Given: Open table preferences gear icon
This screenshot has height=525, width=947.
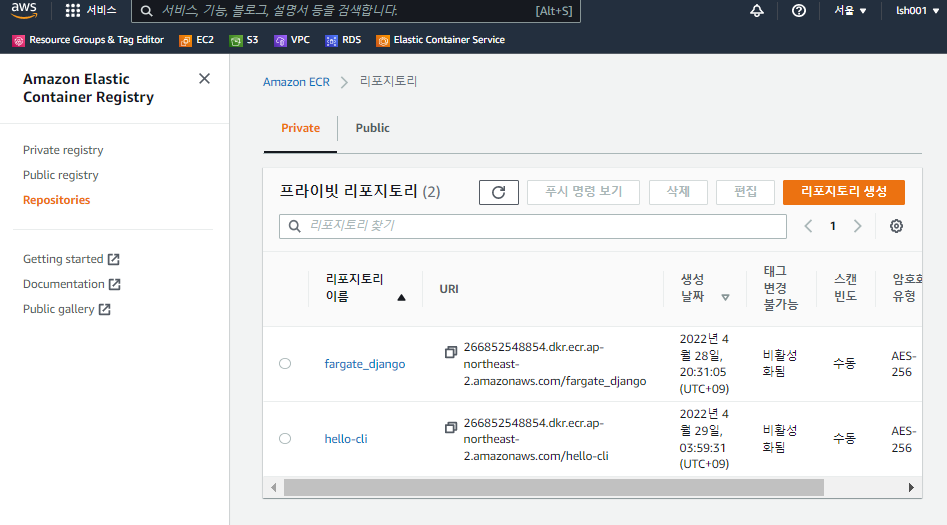Looking at the screenshot, I should [896, 226].
